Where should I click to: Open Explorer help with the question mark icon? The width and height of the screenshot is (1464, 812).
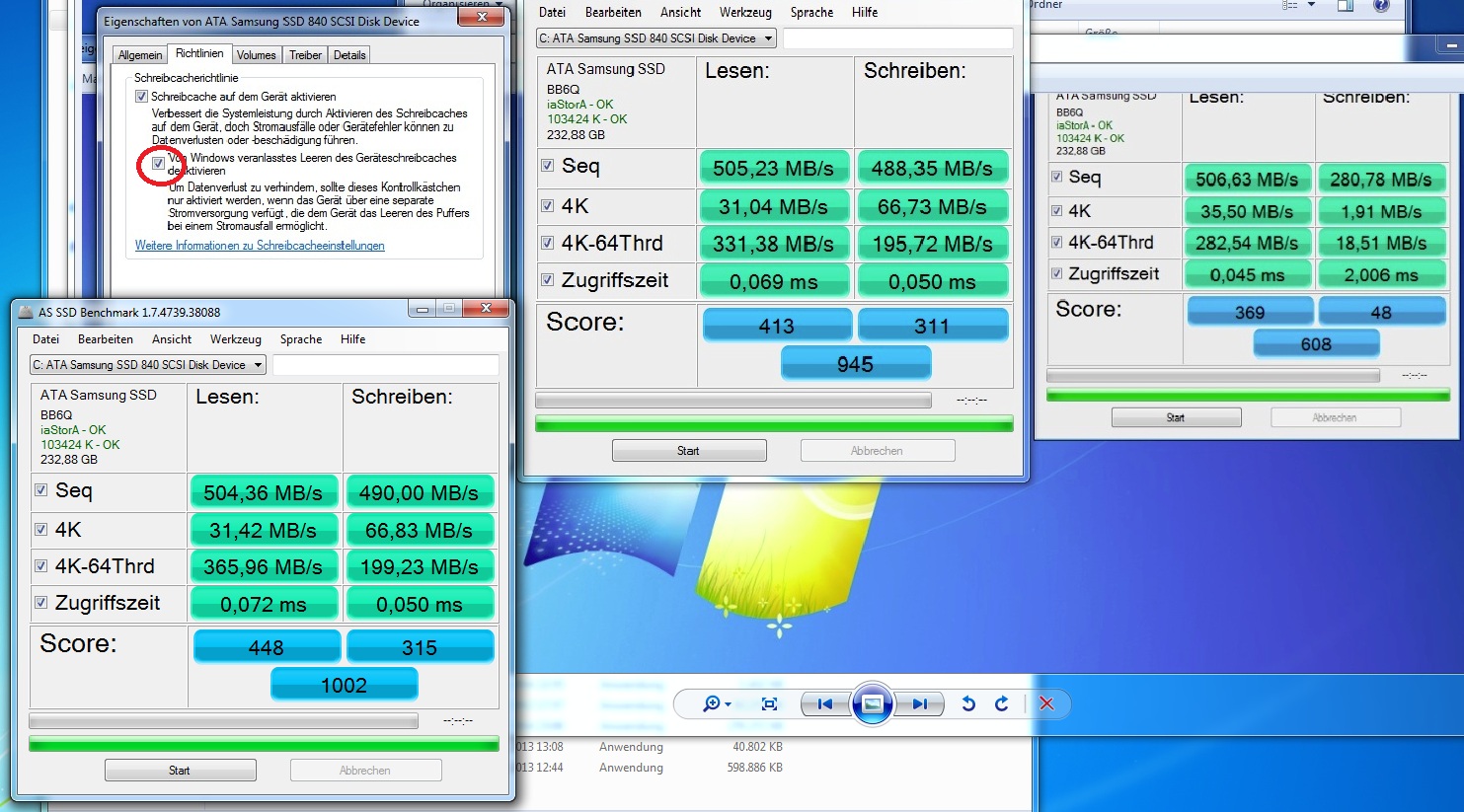(1382, 6)
